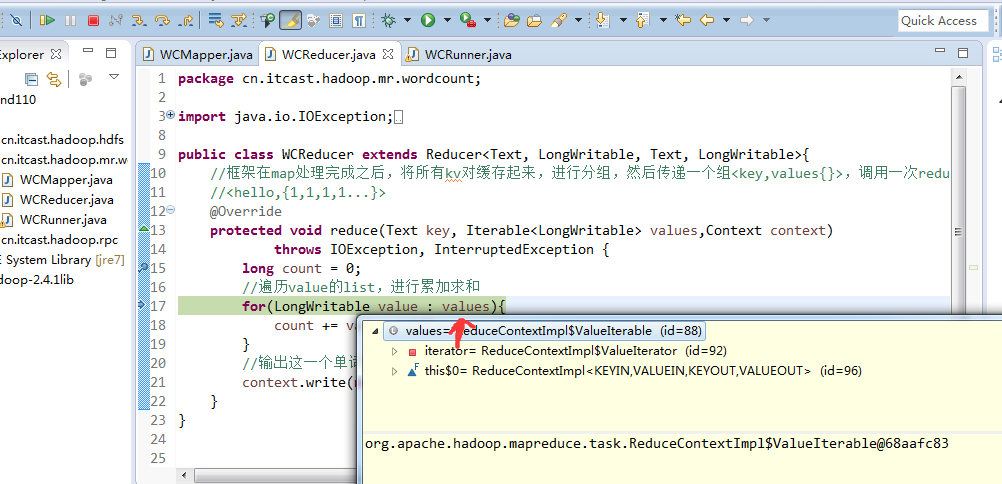This screenshot has width=1002, height=484.
Task: Open Previous Annotation dropdown arrow
Action: [x=663, y=20]
